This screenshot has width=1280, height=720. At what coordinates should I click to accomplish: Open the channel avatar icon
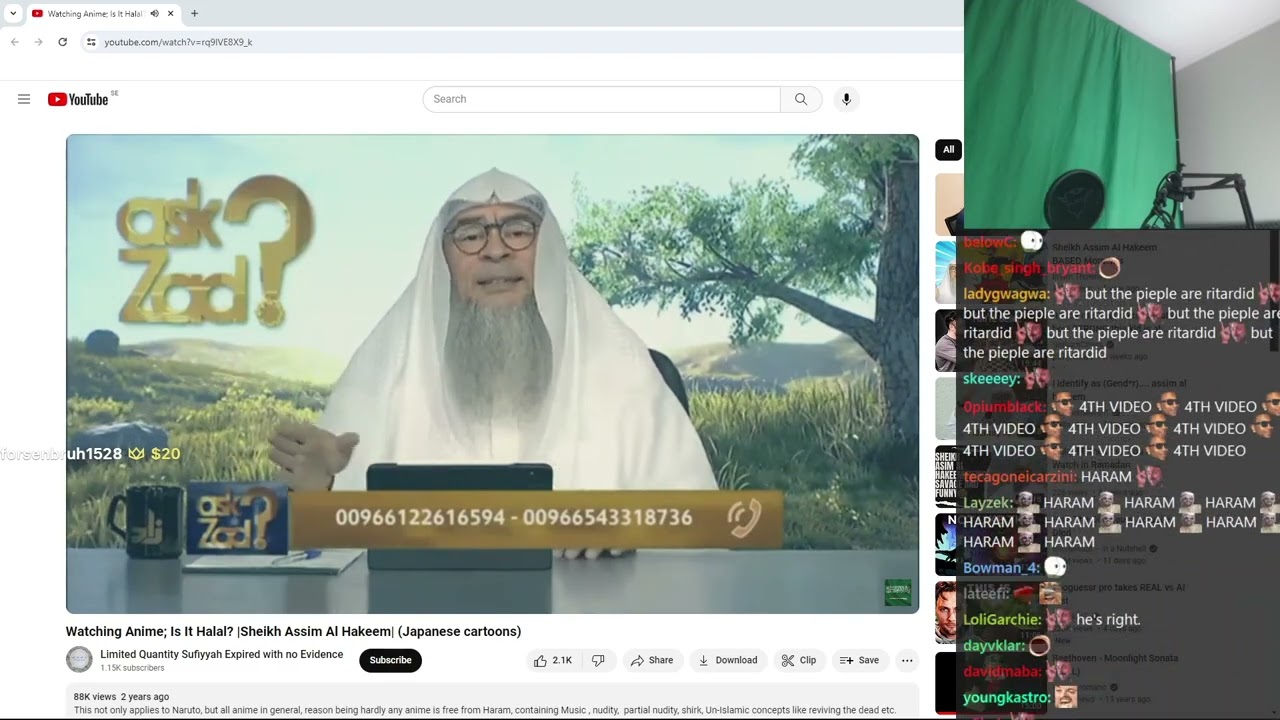[x=79, y=660]
